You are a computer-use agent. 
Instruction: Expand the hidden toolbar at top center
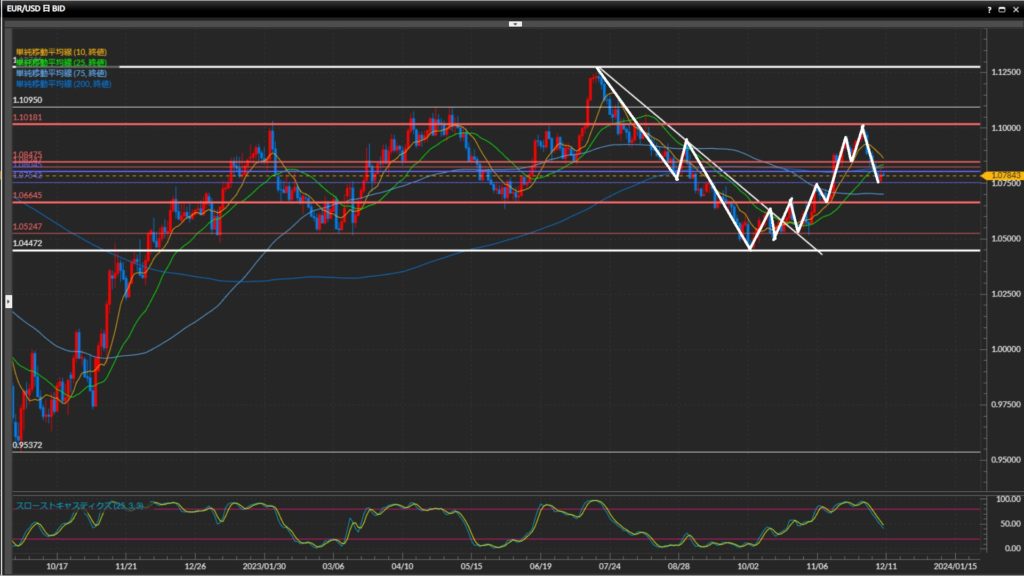click(515, 22)
